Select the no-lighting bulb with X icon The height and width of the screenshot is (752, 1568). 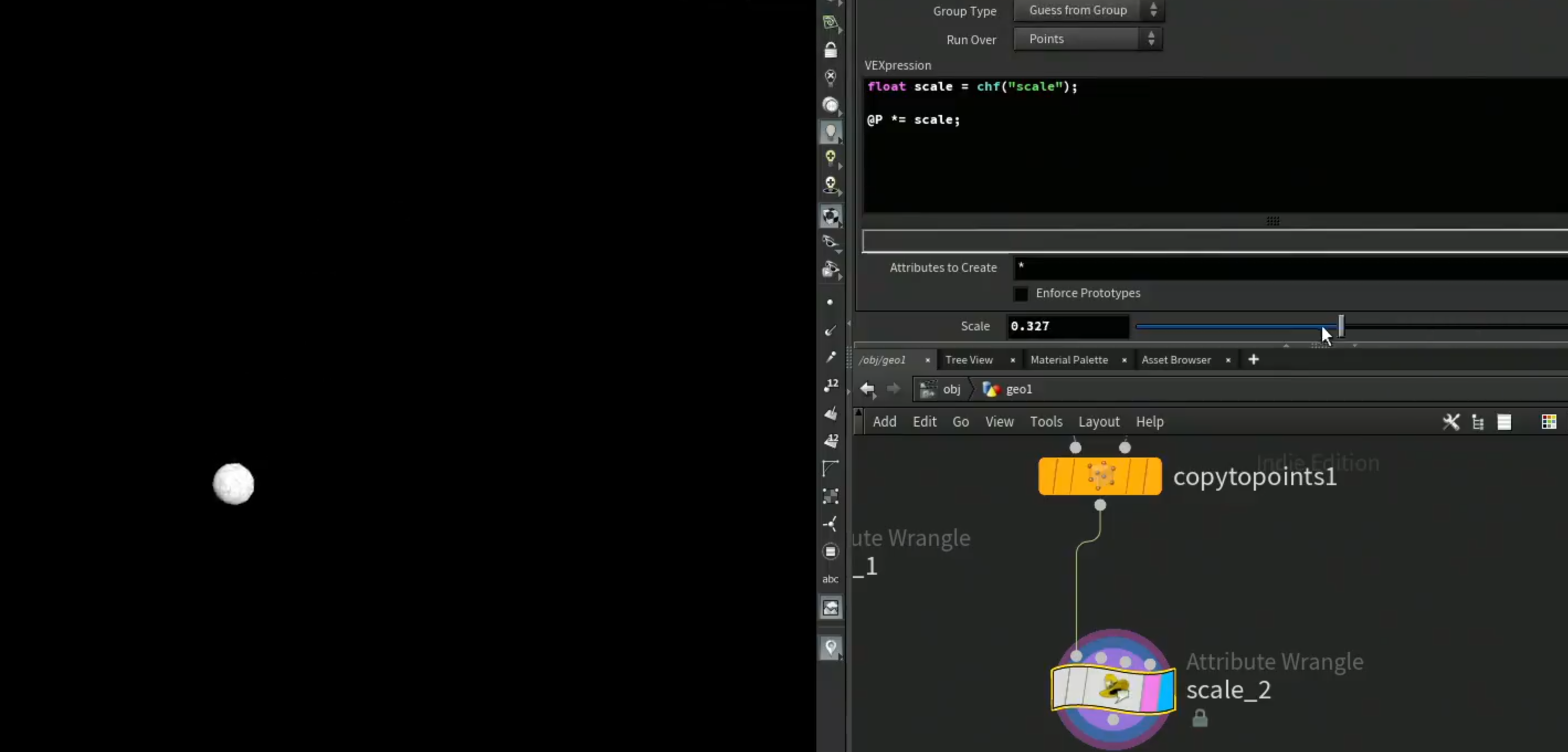(830, 77)
